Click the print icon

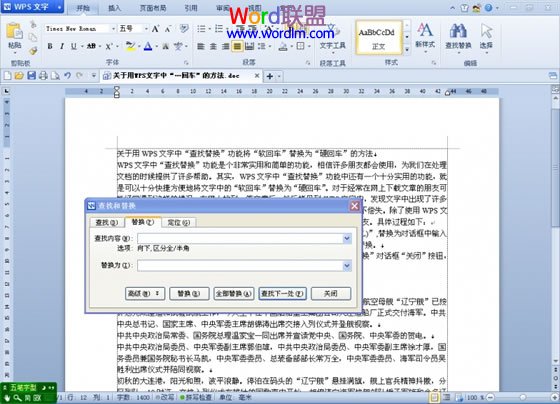tap(43, 76)
